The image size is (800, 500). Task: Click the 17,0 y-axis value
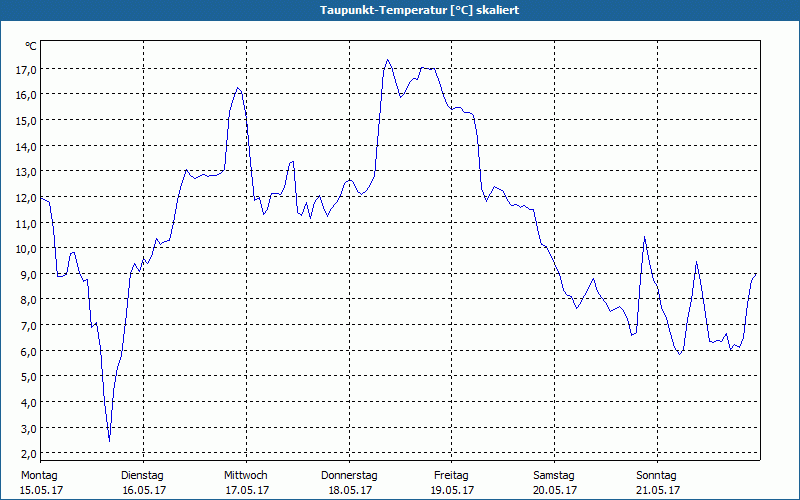pos(26,70)
